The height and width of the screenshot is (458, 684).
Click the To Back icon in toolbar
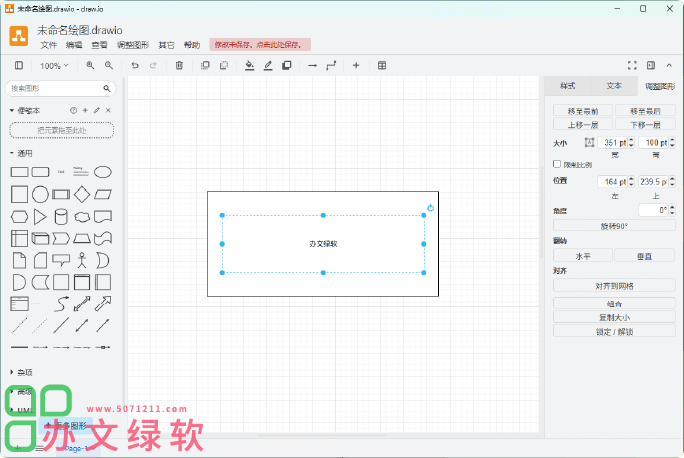coord(224,65)
